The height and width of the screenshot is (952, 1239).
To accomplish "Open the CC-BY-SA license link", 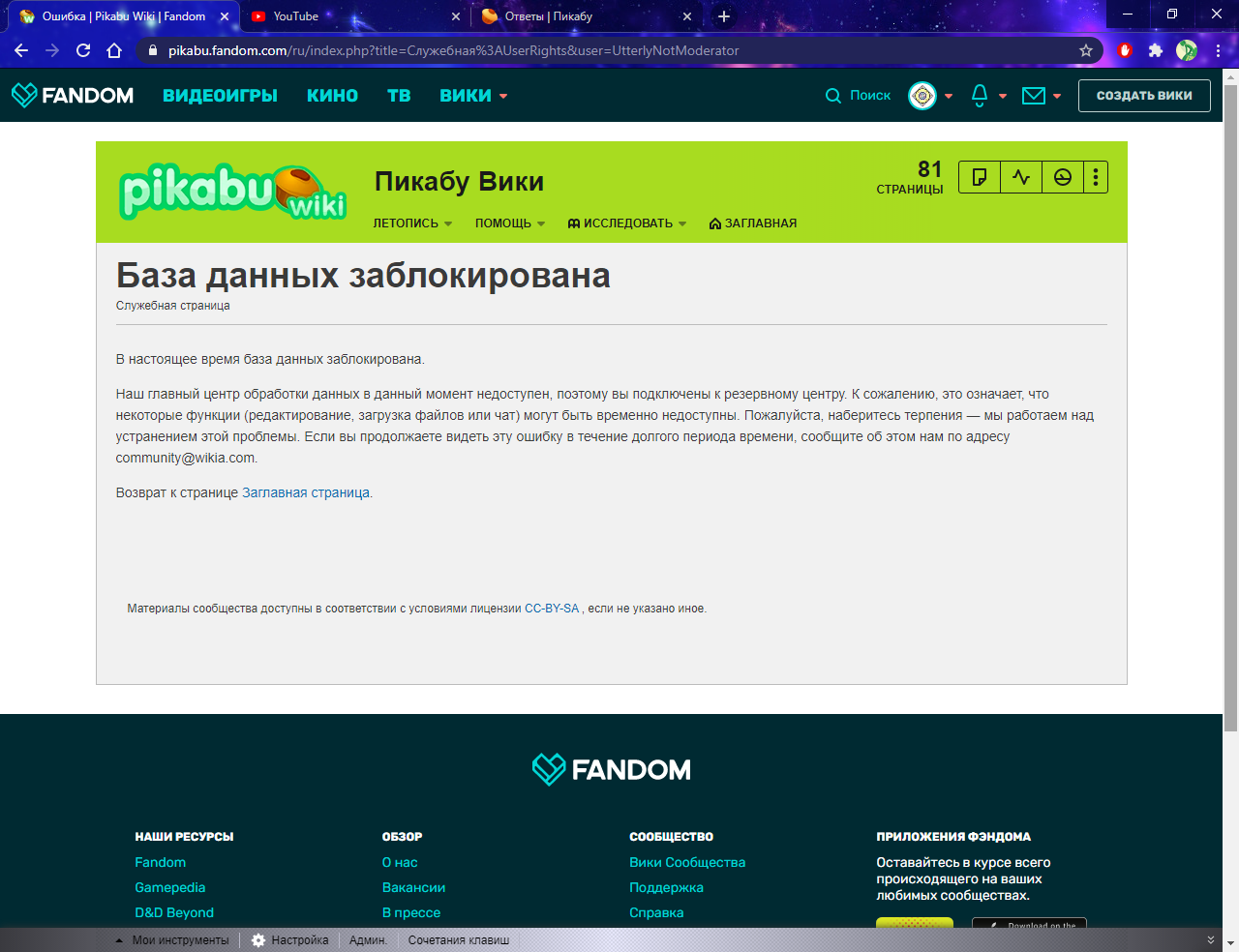I will coord(552,609).
